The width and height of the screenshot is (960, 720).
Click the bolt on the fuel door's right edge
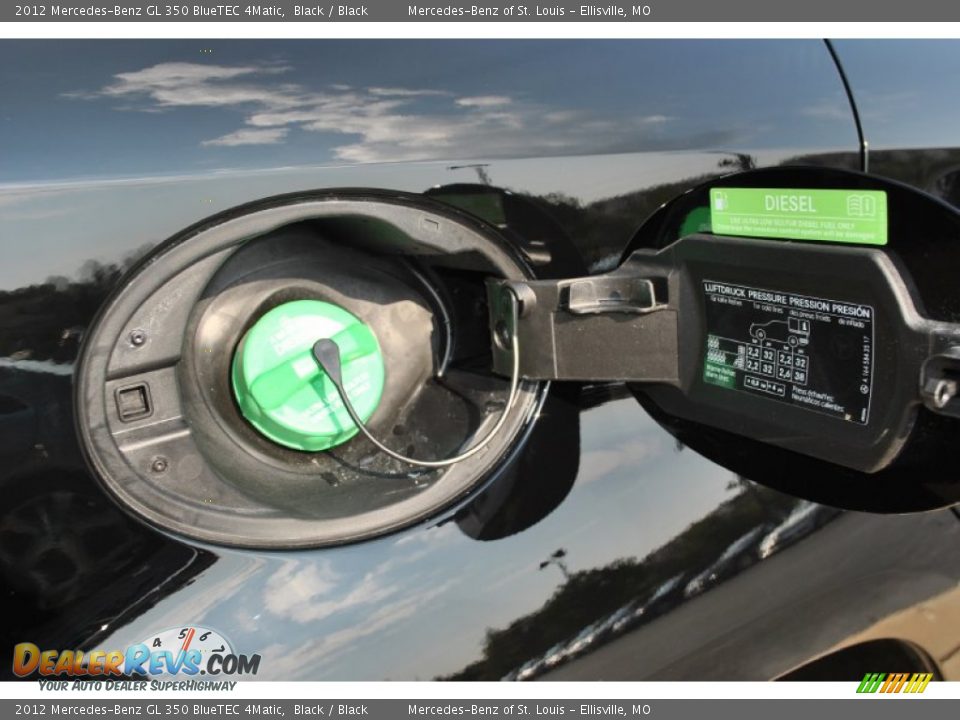tap(940, 391)
